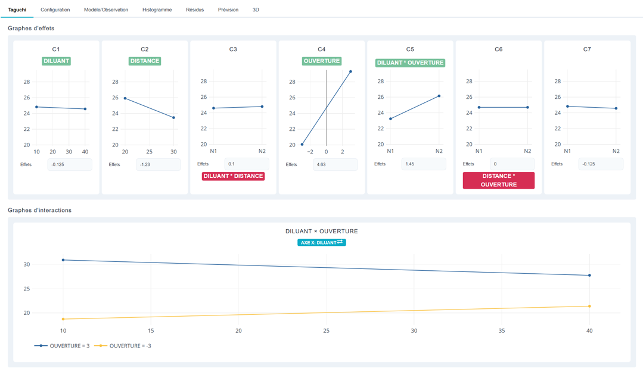Image resolution: width=644 pixels, height=370 pixels.
Task: Click the red DISTANCE * OUVERTURE badge
Action: [499, 180]
